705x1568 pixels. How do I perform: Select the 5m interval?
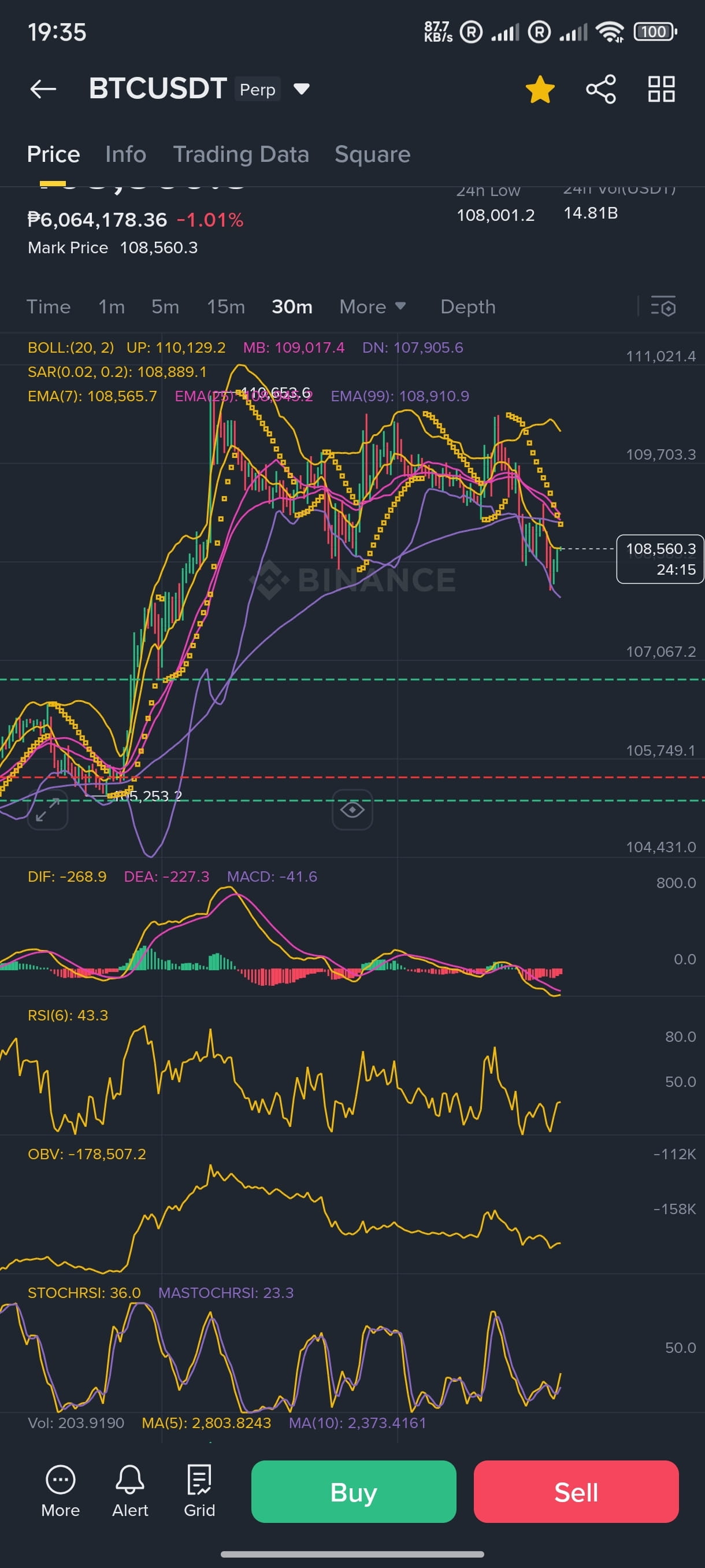[165, 306]
